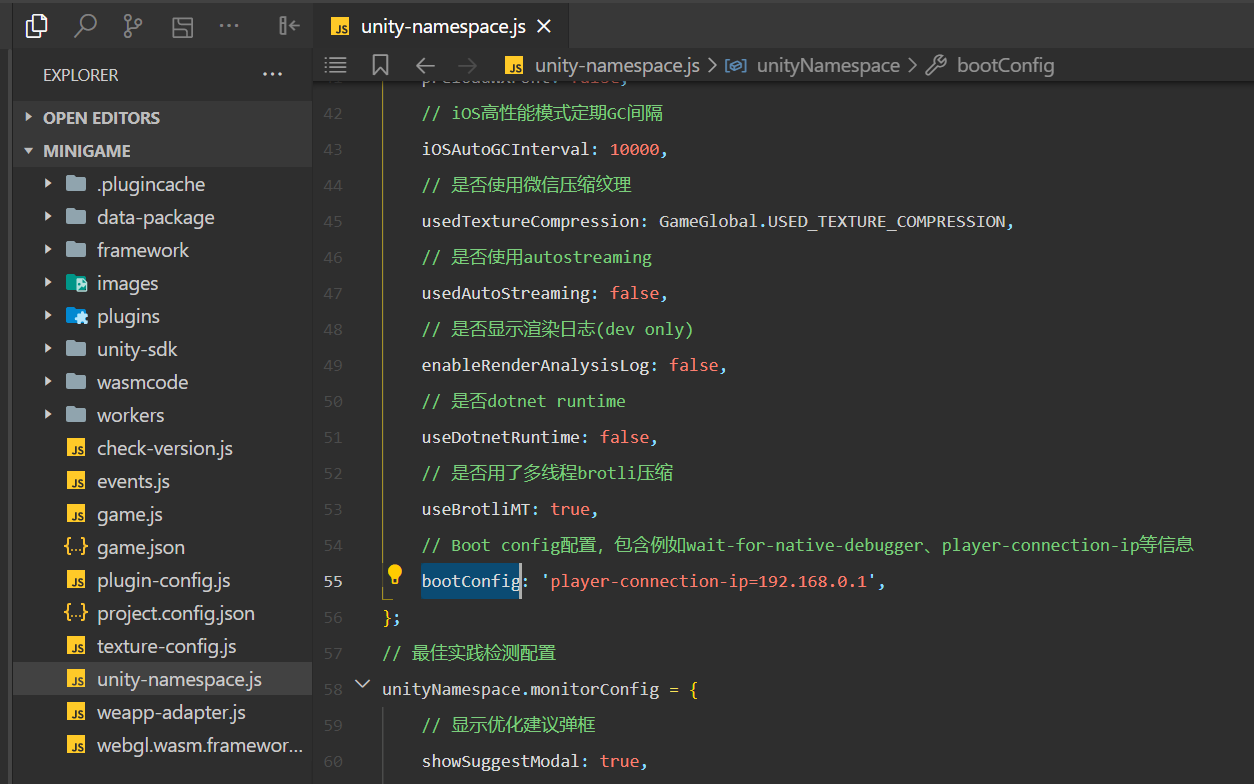Open the Search panel icon
Viewport: 1254px width, 784px height.
85,26
